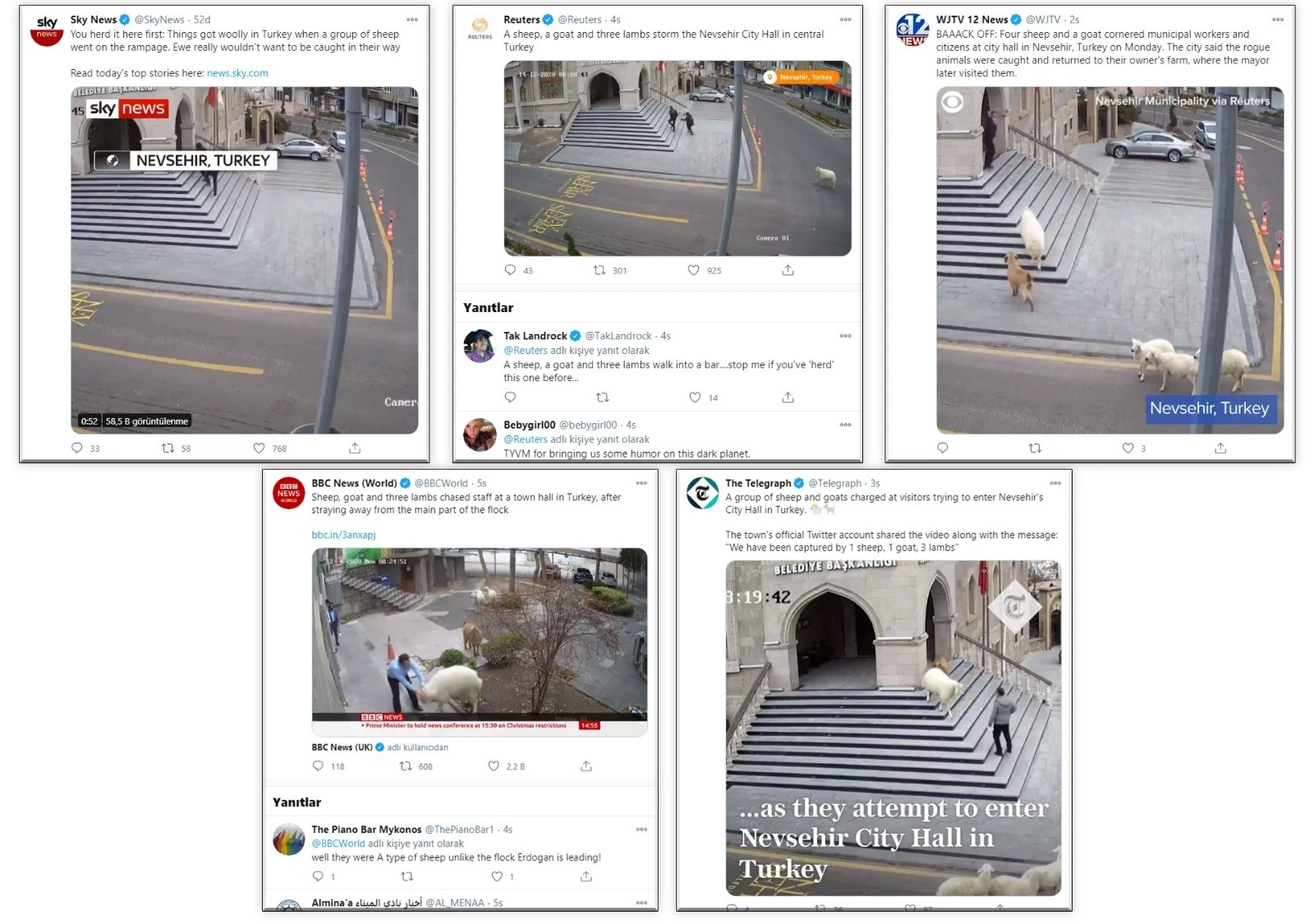
Task: Reply to The Piano Bar Mykonos comment
Action: [318, 876]
